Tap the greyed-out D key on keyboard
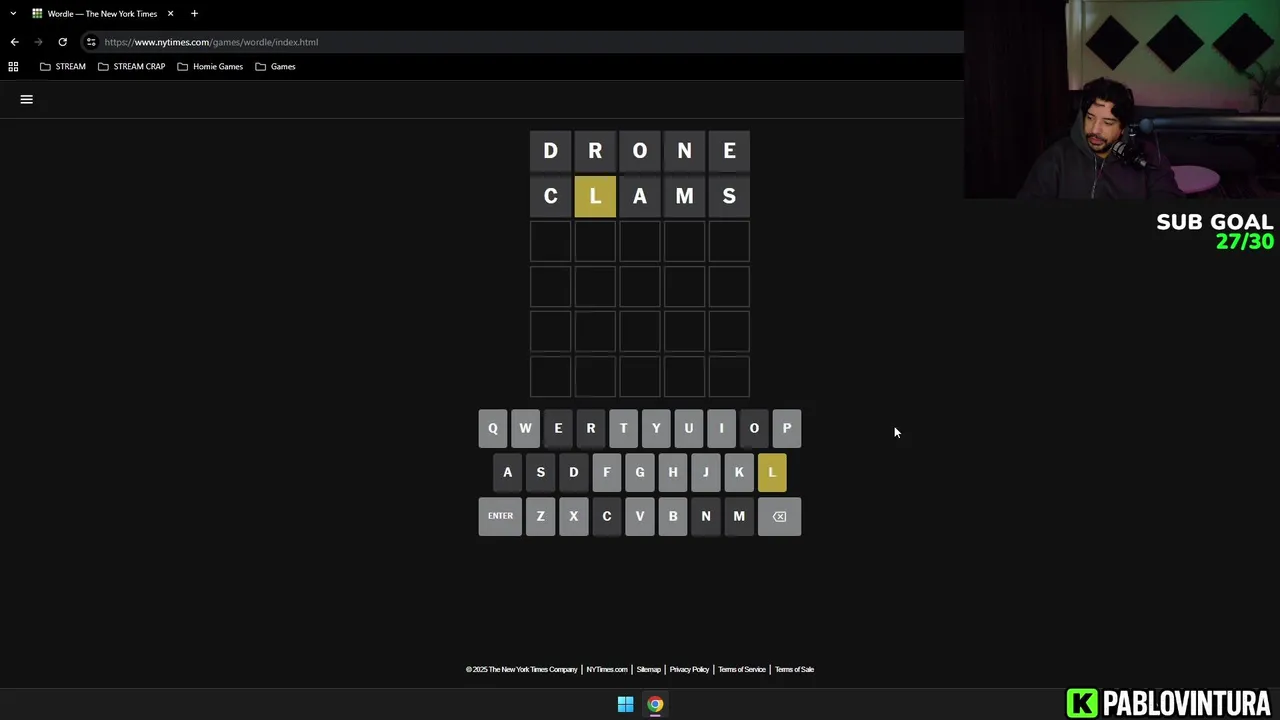This screenshot has width=1280, height=720. (573, 472)
